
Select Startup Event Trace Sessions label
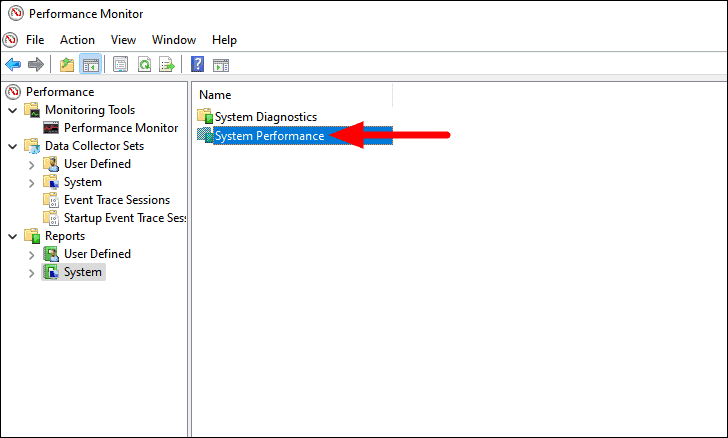click(124, 218)
